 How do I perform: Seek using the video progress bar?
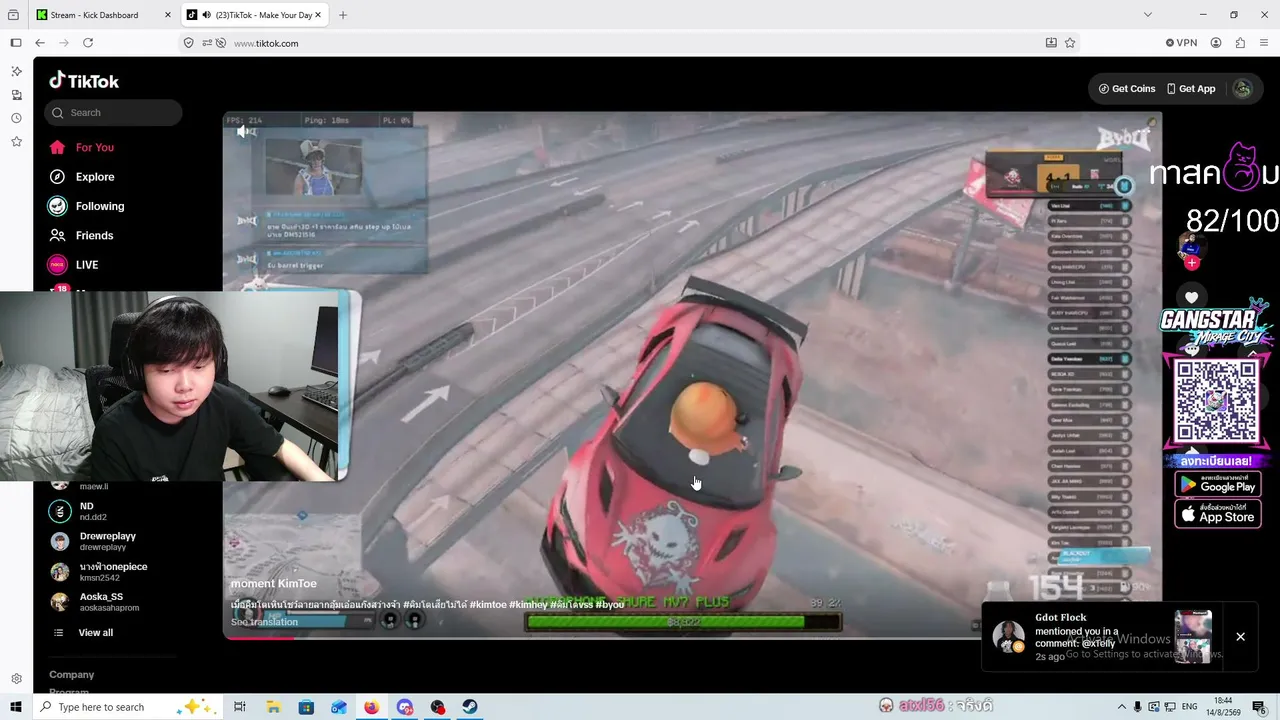tap(692, 637)
